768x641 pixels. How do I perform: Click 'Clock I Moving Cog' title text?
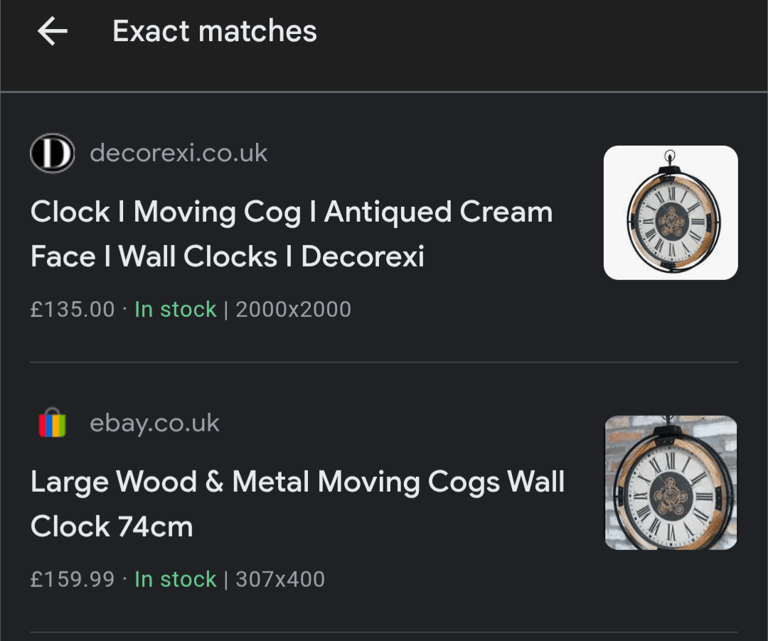point(166,212)
